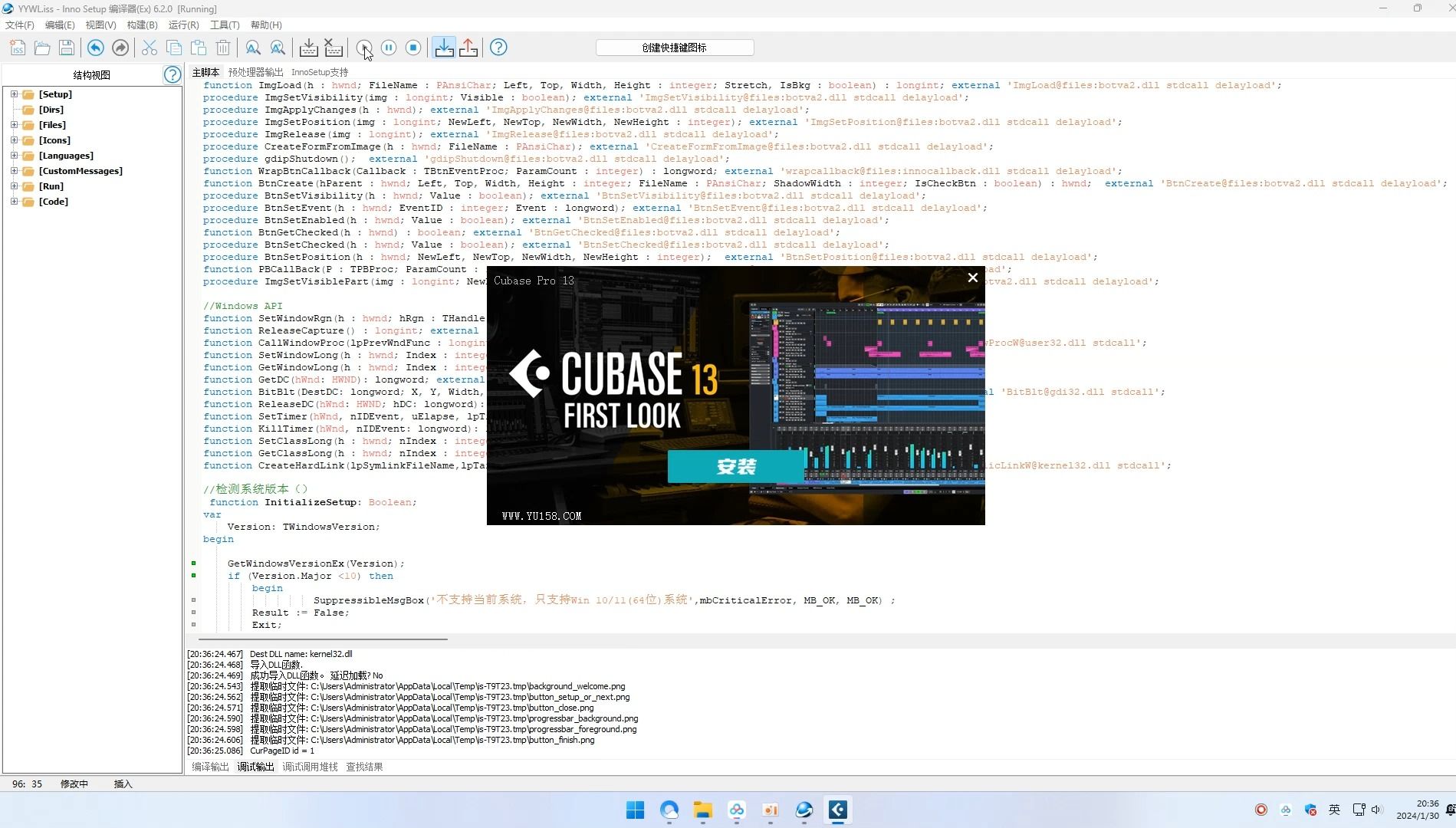Expand the [Icons] tree node
The height and width of the screenshot is (828, 1456).
[x=14, y=140]
